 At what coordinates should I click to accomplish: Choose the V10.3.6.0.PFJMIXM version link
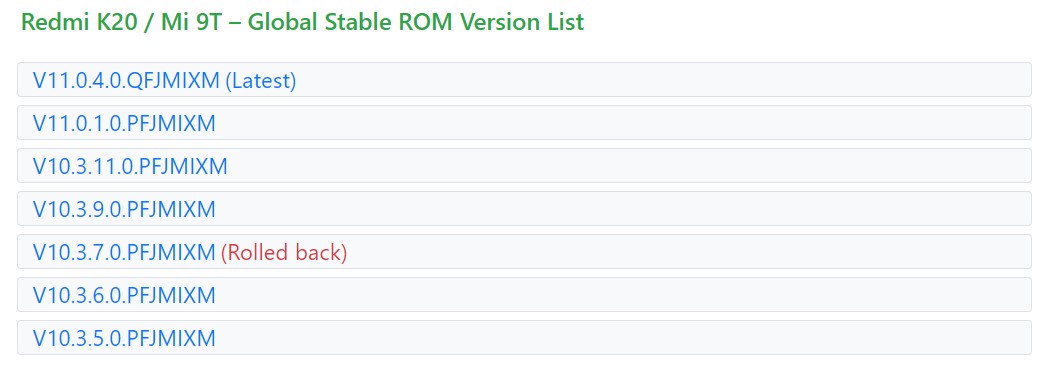click(x=124, y=295)
